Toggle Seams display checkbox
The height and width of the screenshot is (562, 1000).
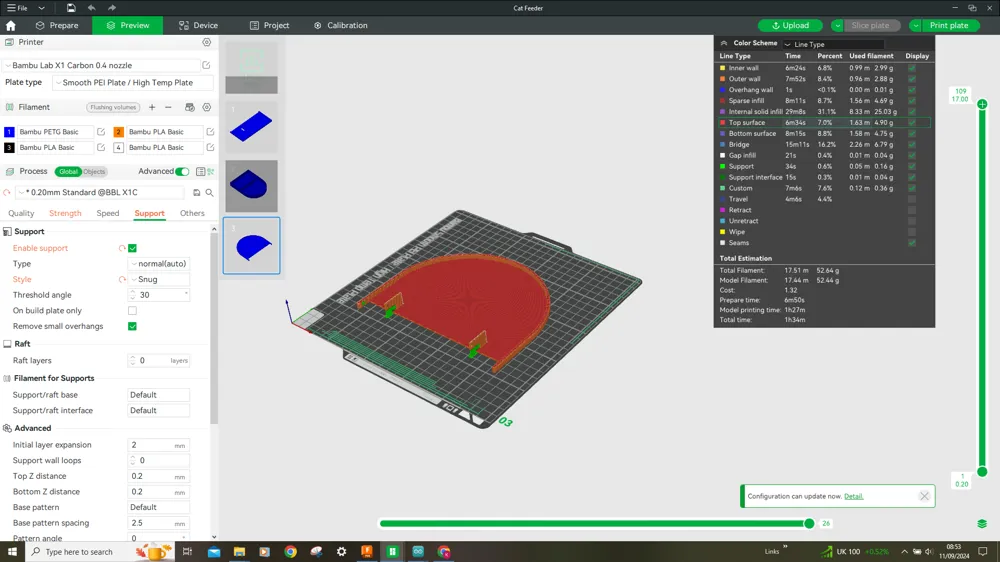pos(912,243)
